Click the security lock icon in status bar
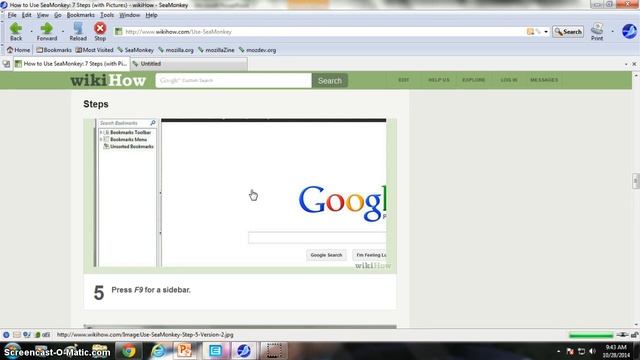This screenshot has width=640, height=360. (634, 335)
